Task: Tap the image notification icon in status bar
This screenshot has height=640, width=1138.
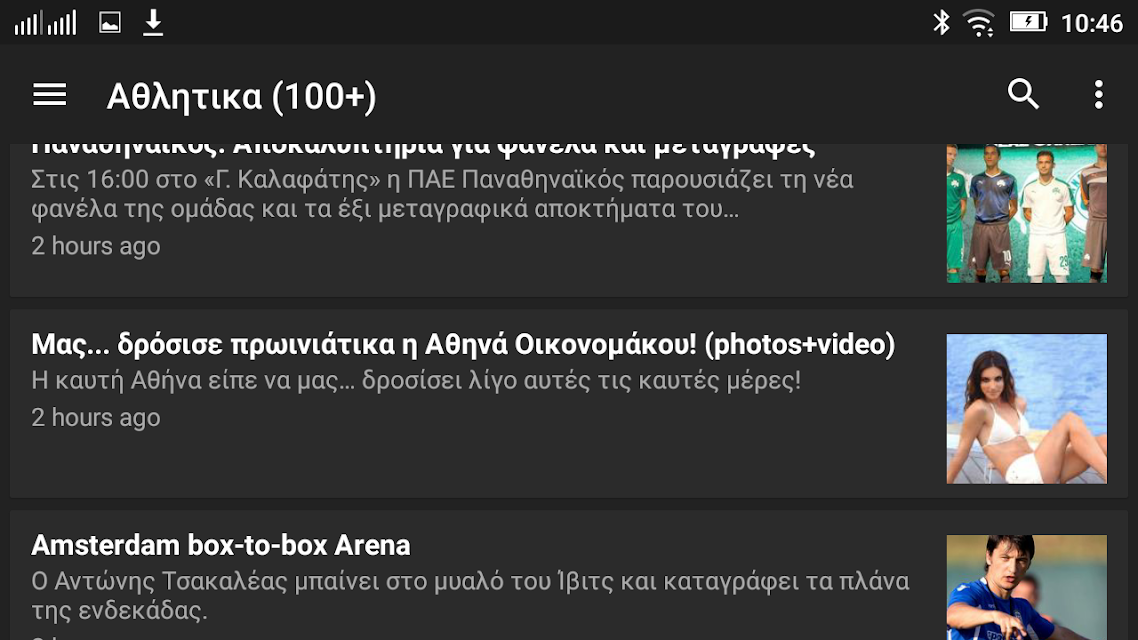Action: click(110, 23)
